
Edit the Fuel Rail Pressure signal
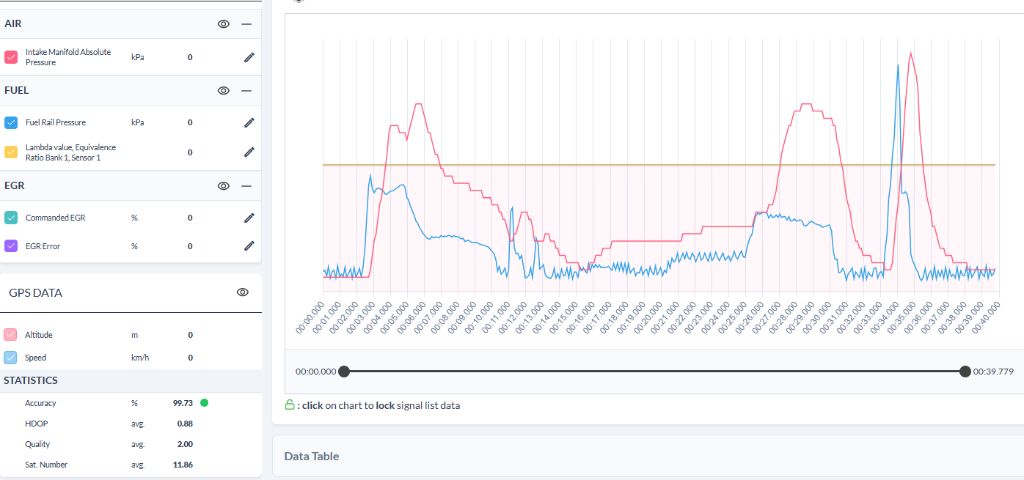(248, 122)
